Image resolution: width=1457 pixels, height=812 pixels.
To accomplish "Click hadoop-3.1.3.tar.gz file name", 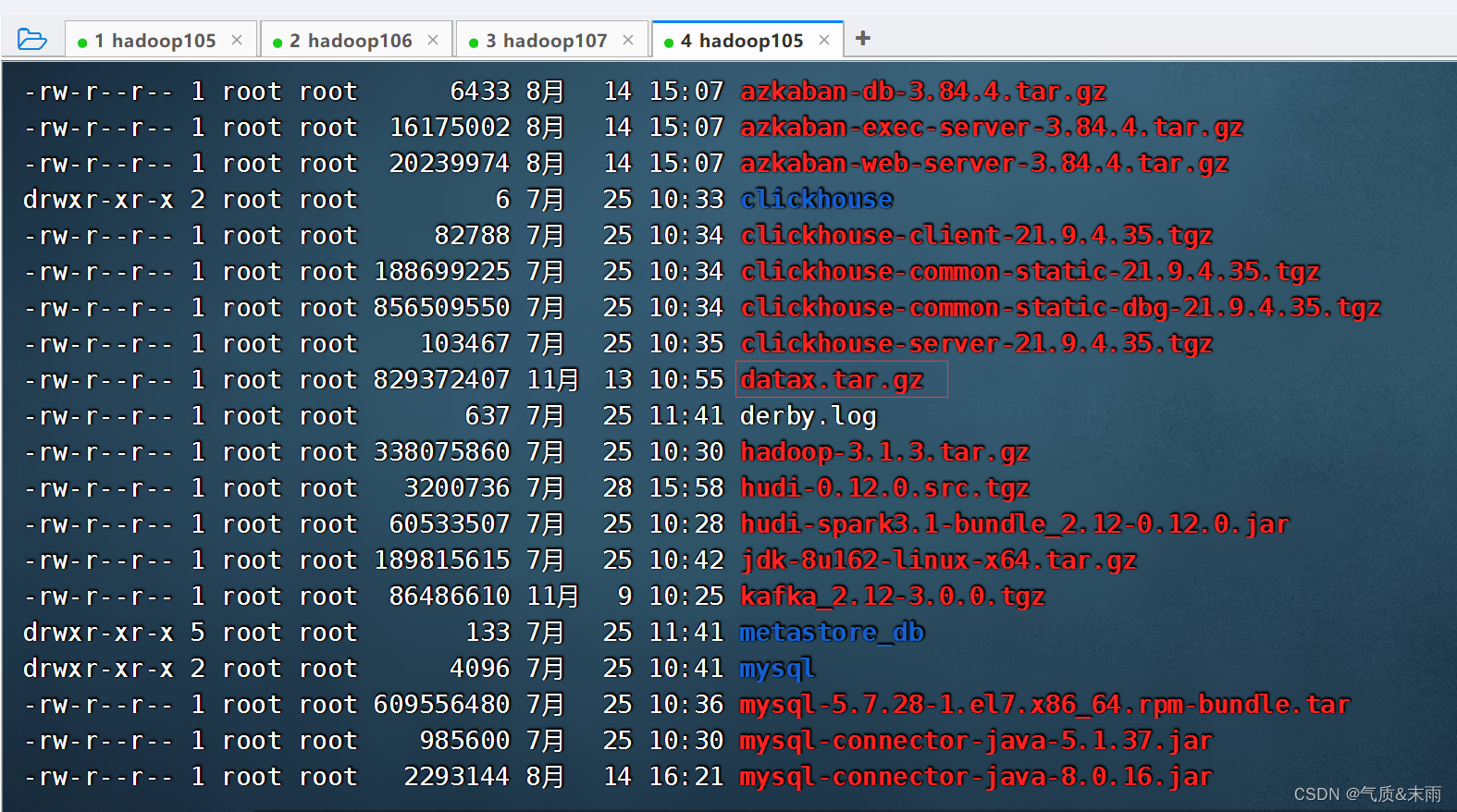I will (885, 452).
